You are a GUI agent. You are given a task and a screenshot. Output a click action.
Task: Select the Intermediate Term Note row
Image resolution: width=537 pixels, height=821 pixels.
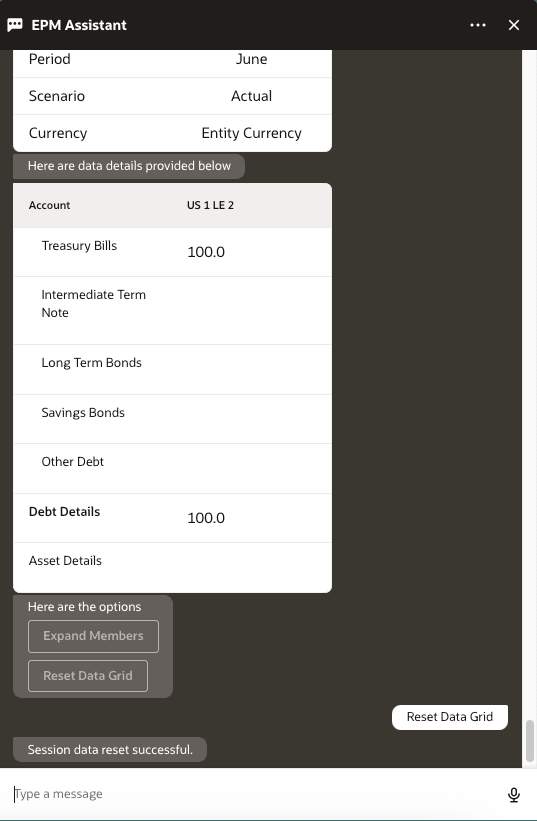(172, 310)
